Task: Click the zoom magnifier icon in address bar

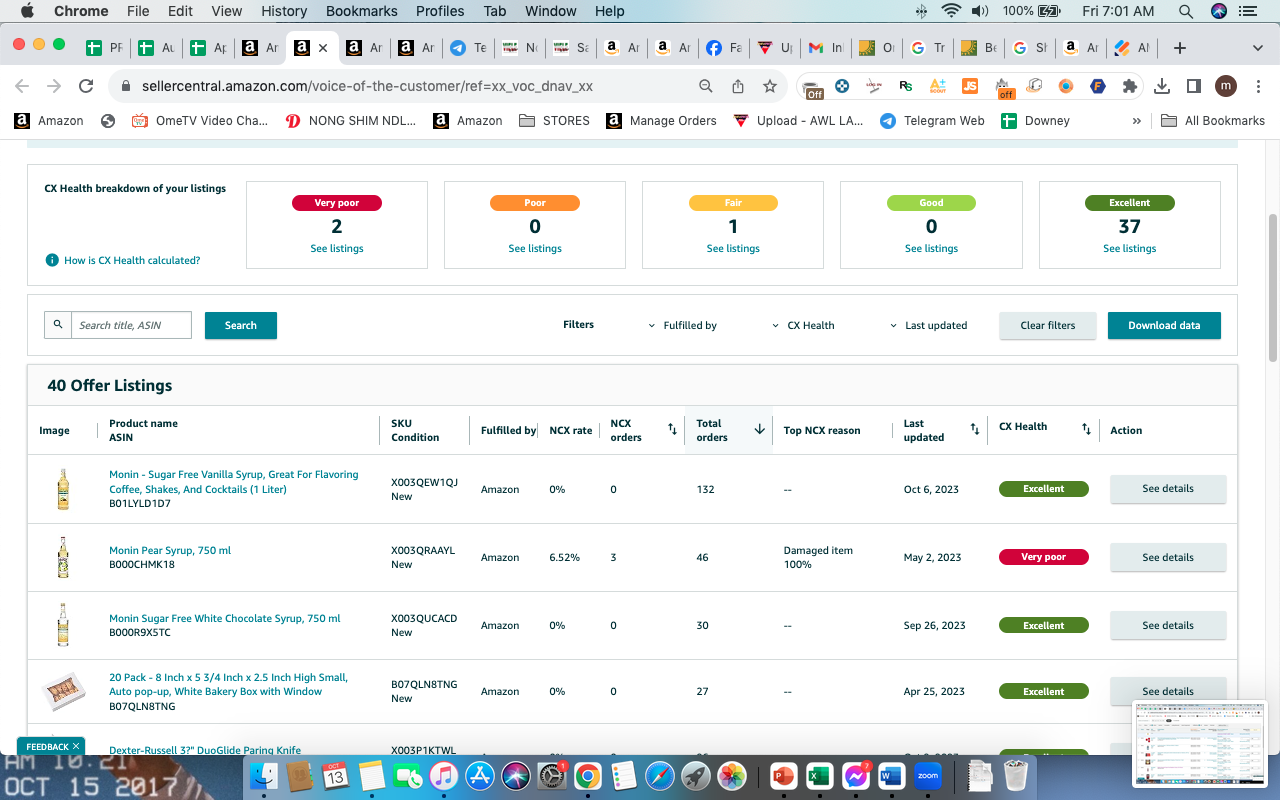Action: point(706,86)
